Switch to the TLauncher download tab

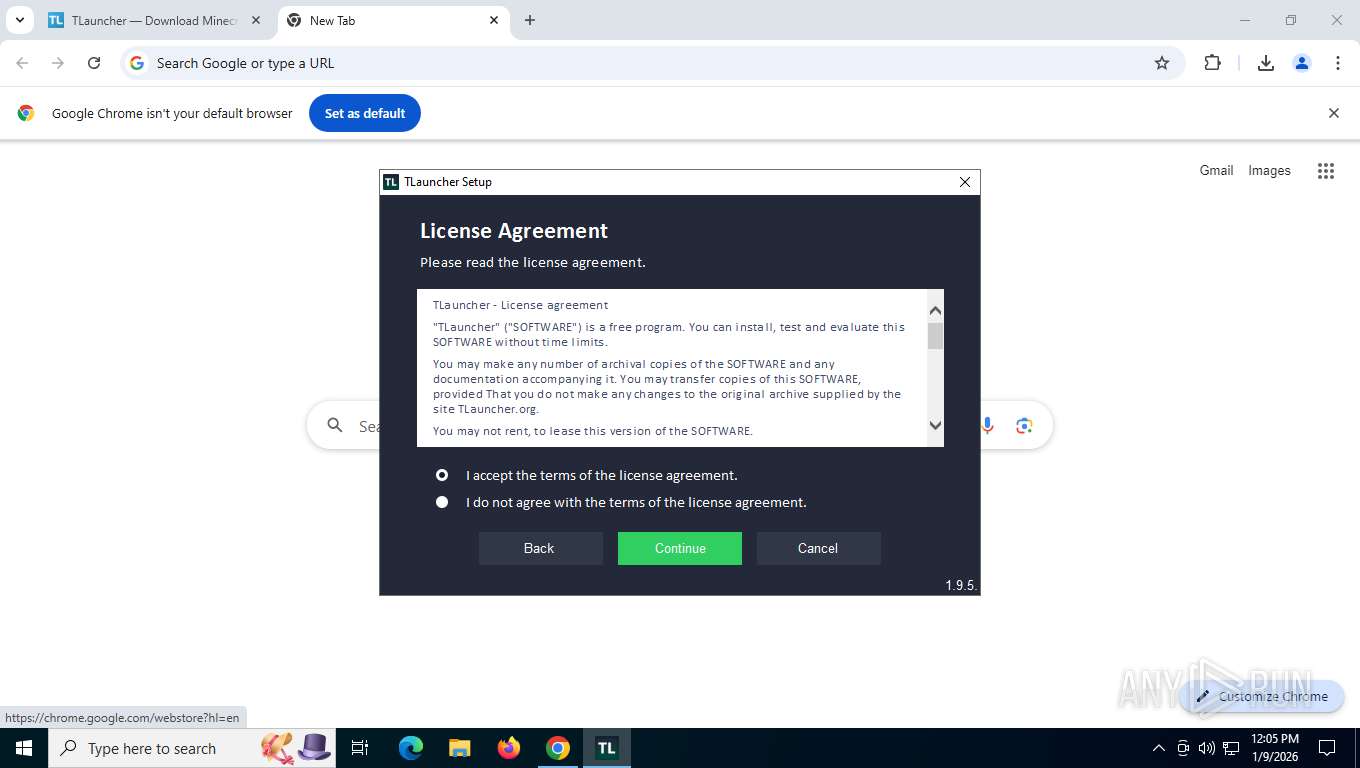coord(153,20)
